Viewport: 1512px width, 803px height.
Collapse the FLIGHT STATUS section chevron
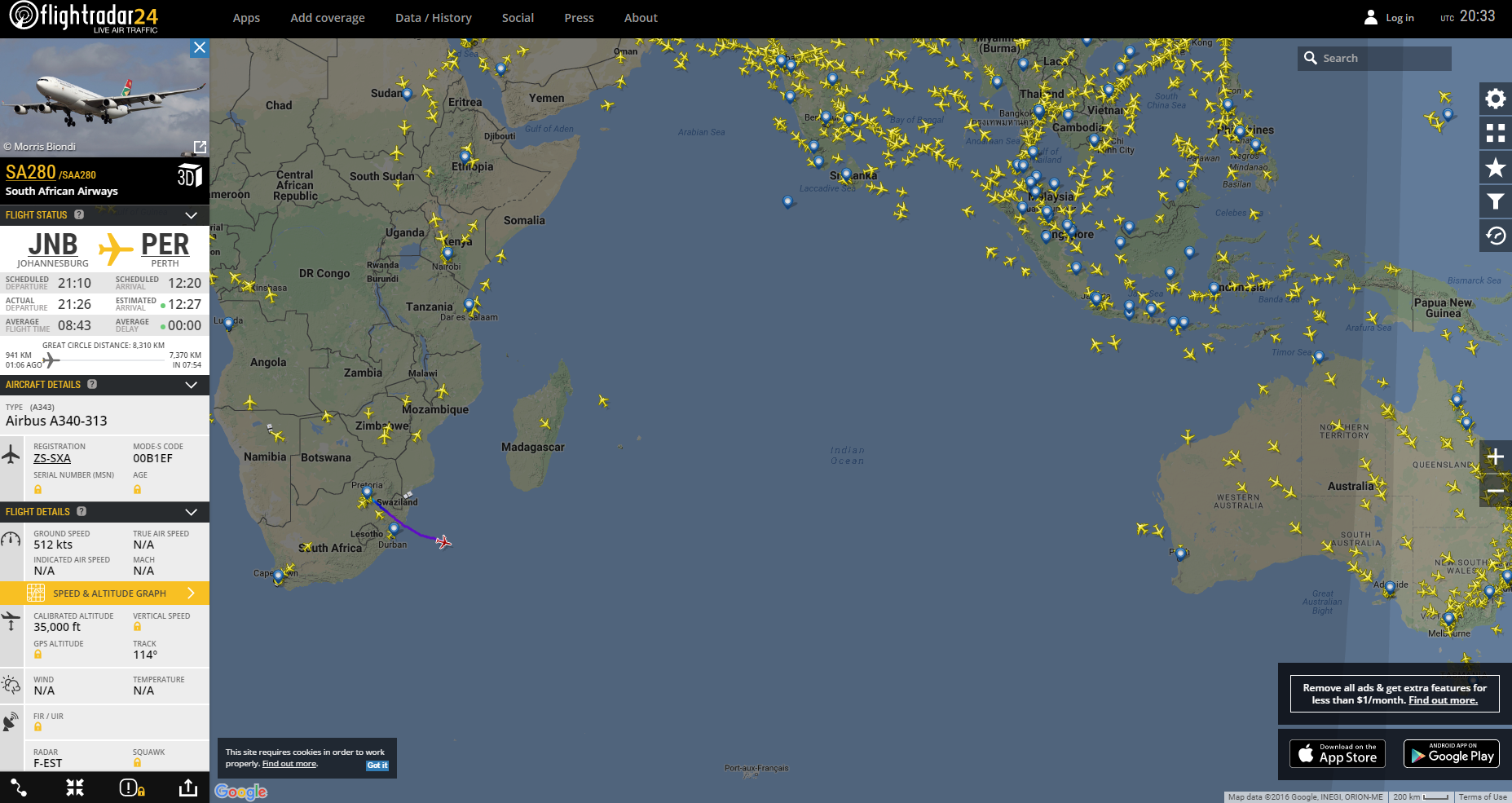pos(192,215)
